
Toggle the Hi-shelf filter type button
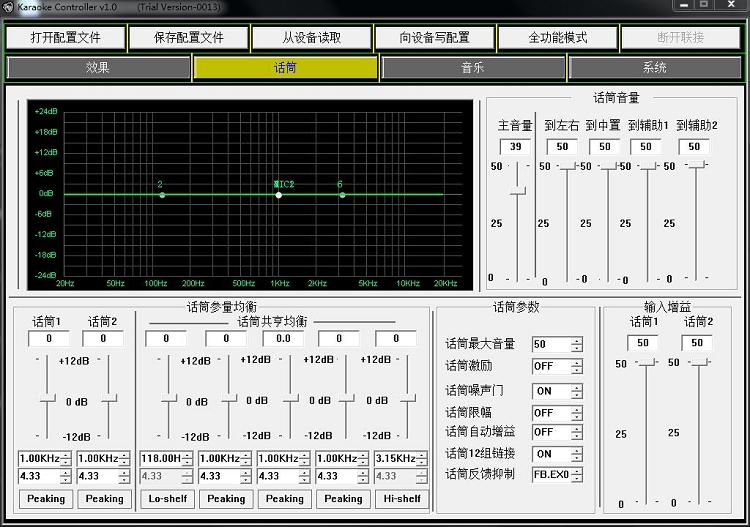tap(402, 499)
